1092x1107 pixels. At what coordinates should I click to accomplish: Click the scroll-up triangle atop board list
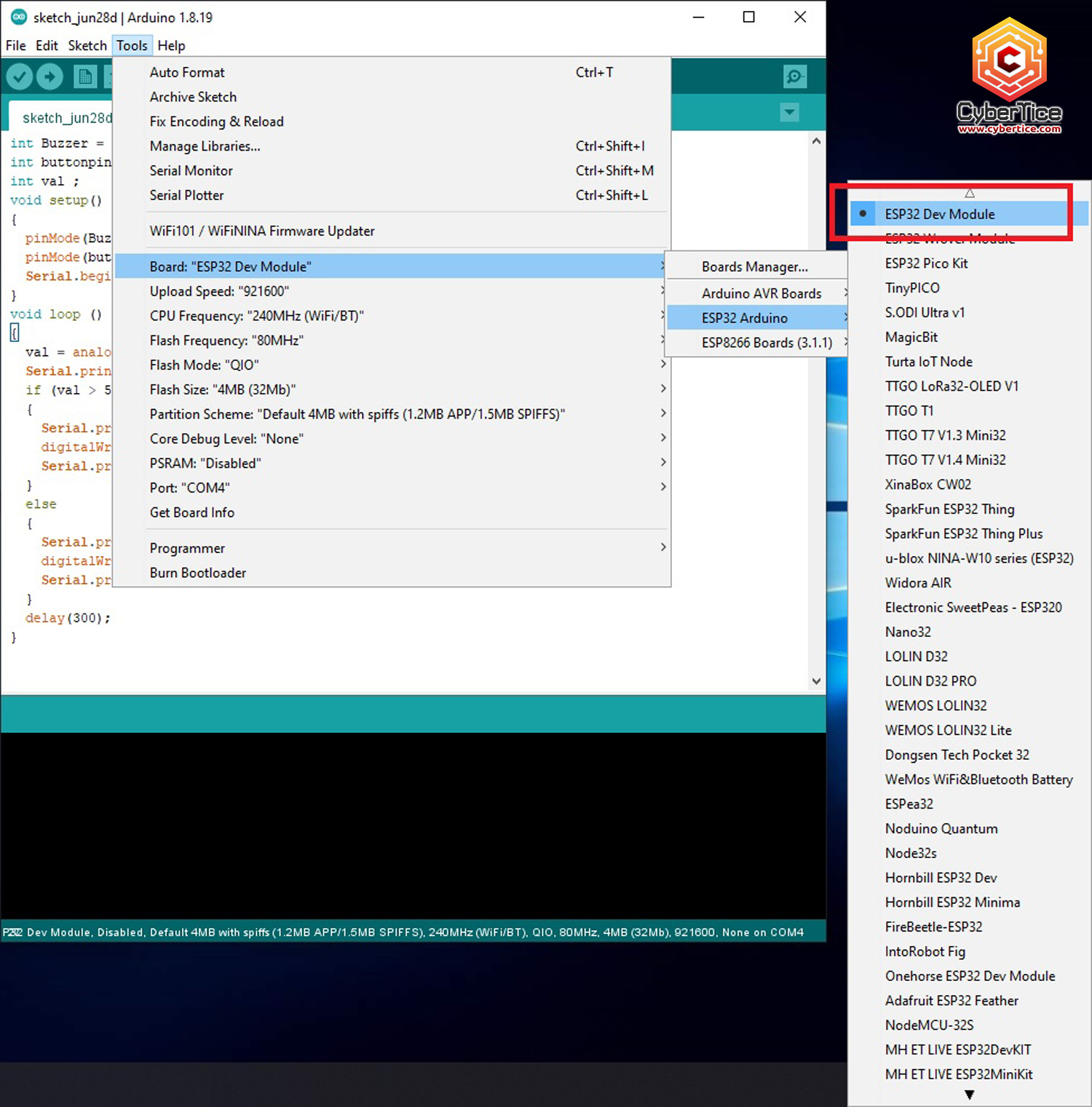[x=969, y=193]
